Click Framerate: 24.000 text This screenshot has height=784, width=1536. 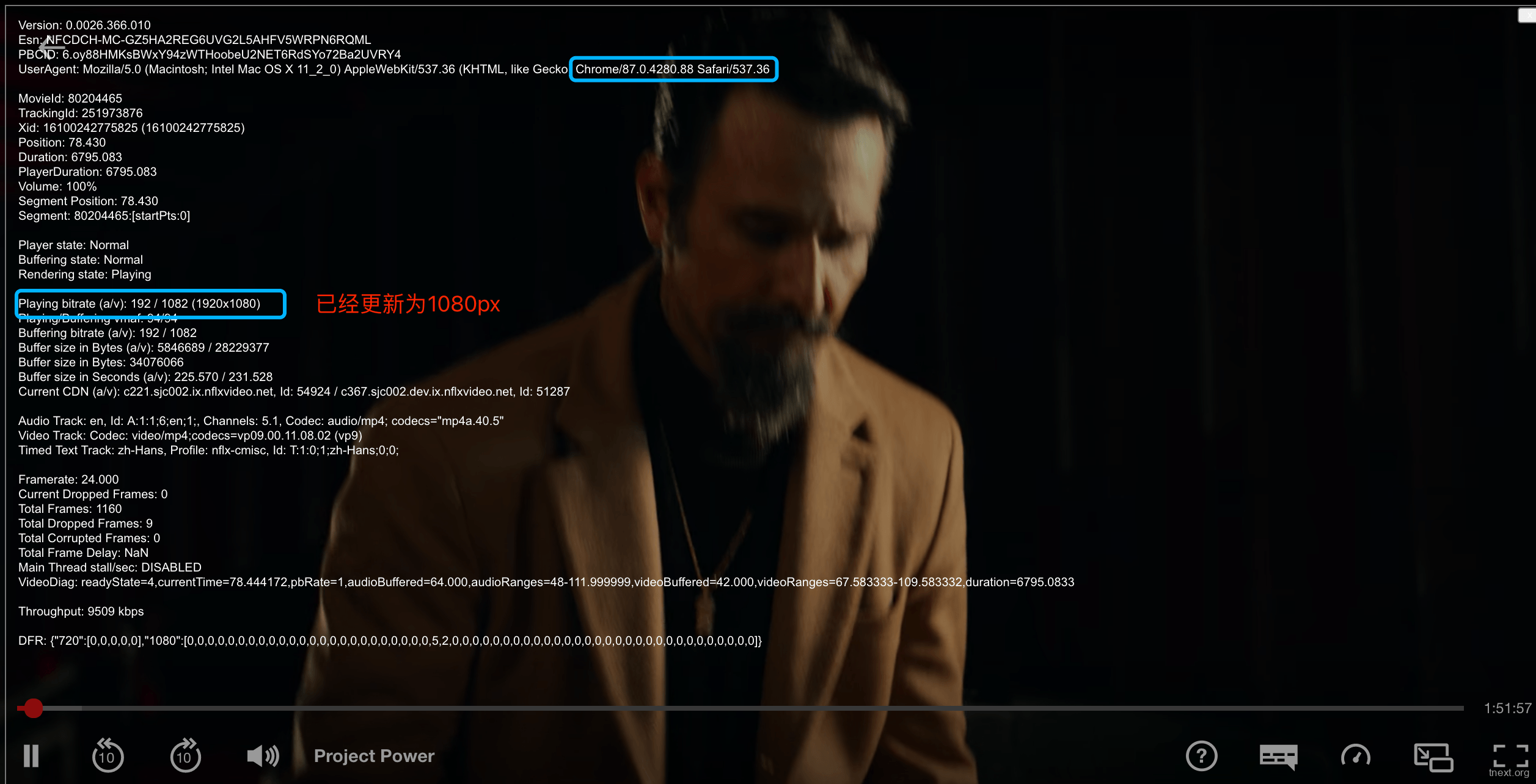(68, 479)
